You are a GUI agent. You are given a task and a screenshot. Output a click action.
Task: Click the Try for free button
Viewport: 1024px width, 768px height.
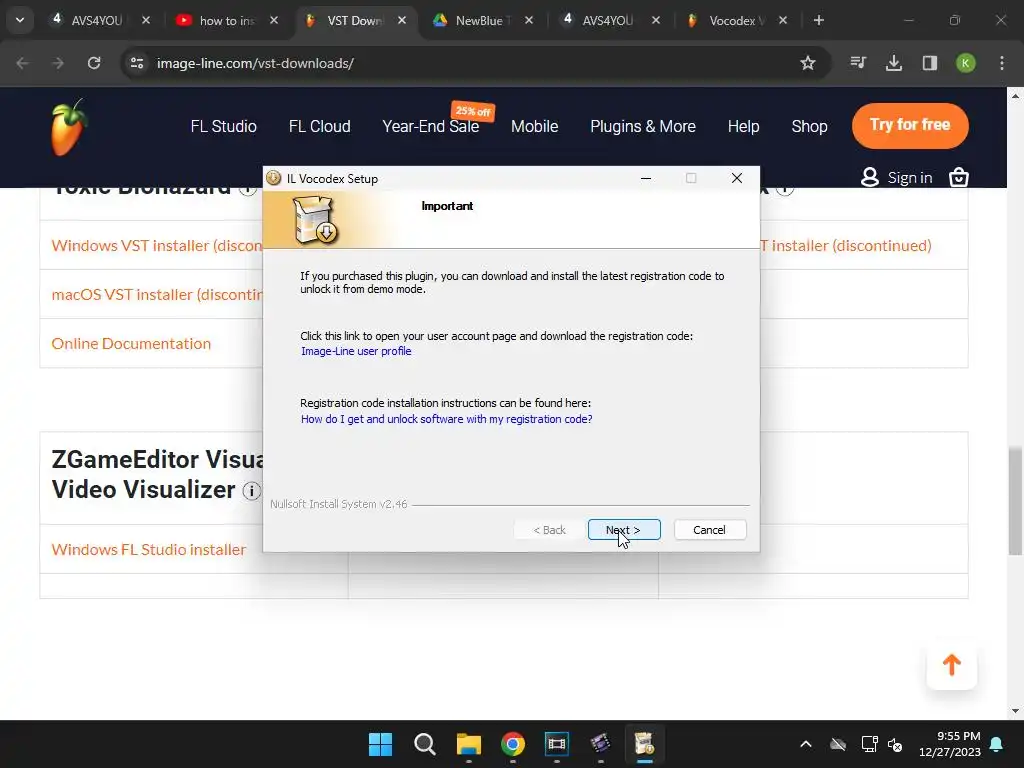(x=910, y=125)
